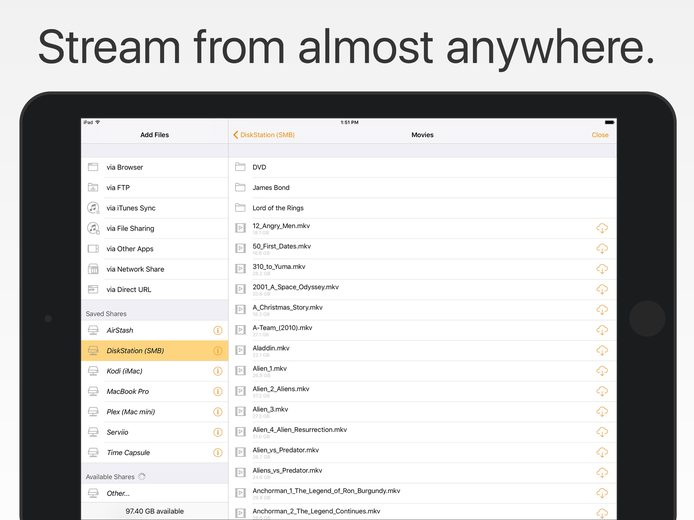The width and height of the screenshot is (694, 520).
Task: Download 2001_A_Space_Odyssey.mkv via its cloud icon
Action: click(x=601, y=289)
